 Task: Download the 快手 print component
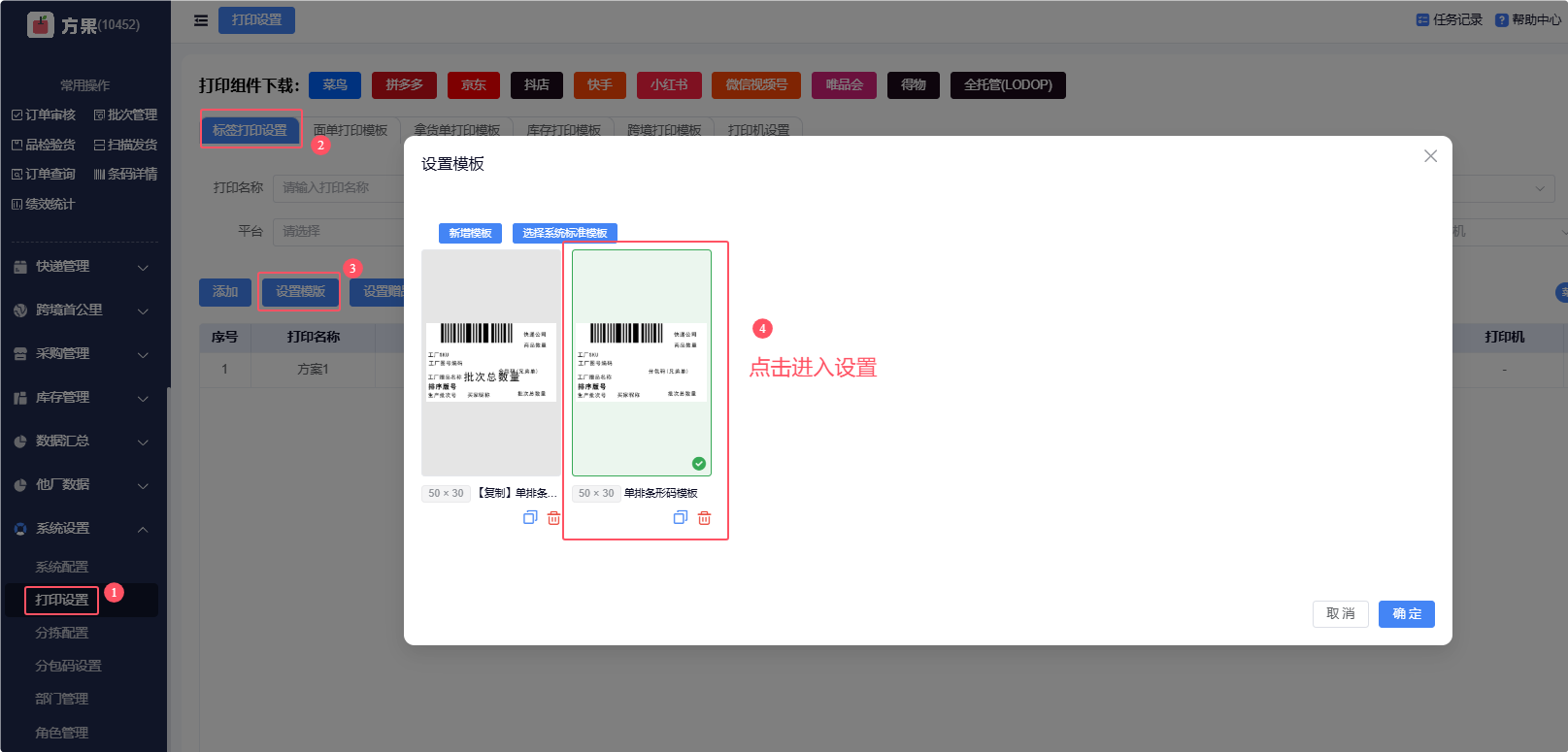(600, 85)
